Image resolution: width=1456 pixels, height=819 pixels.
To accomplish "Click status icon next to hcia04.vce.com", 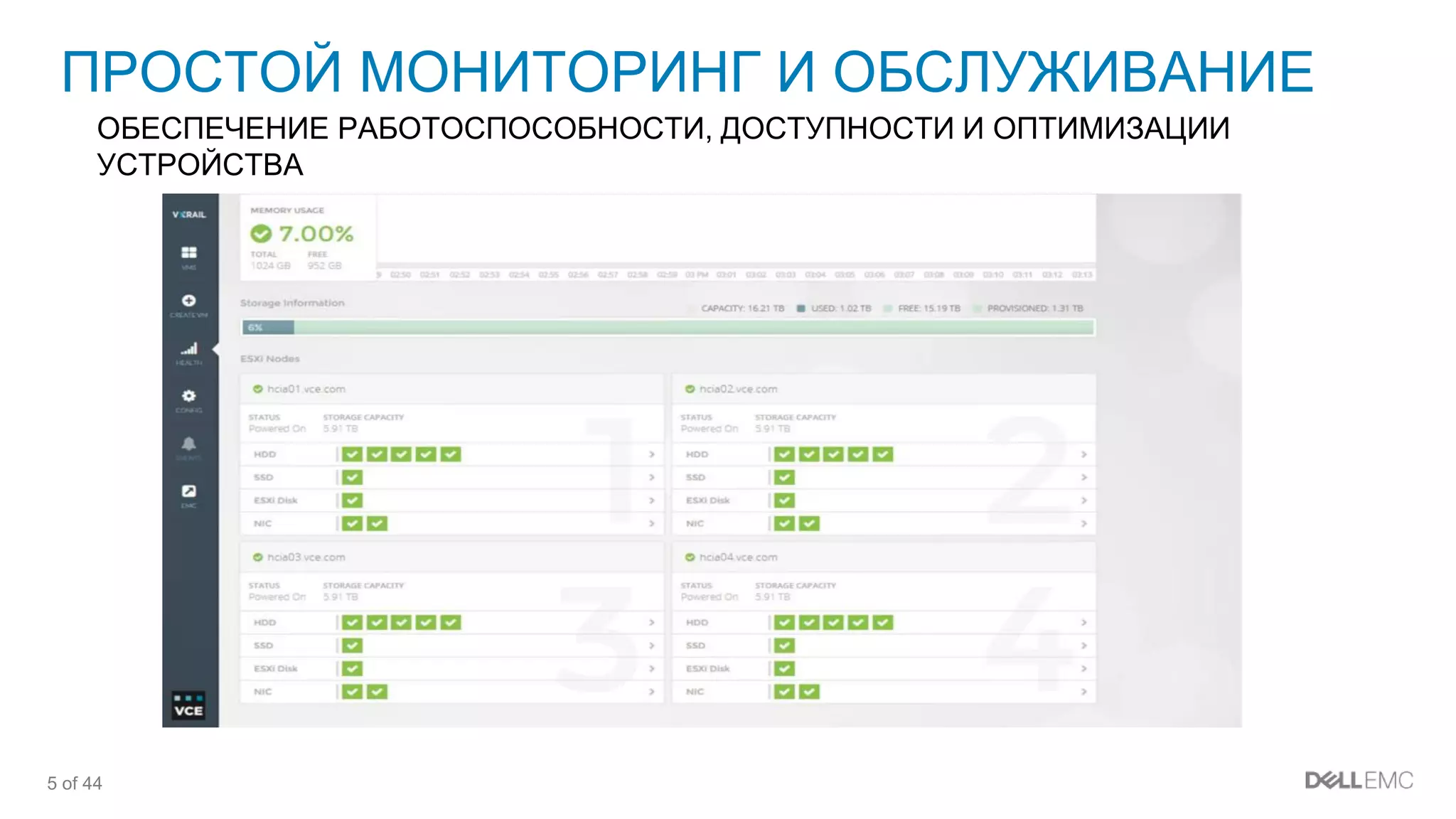I will [690, 557].
